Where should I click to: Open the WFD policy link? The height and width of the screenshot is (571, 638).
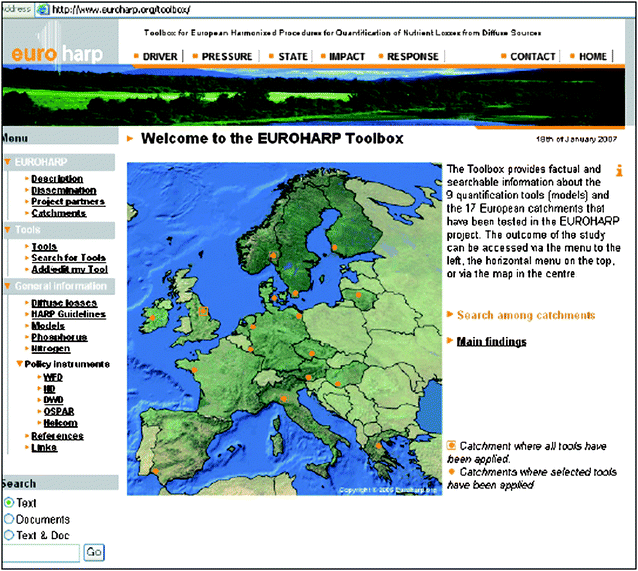53,377
